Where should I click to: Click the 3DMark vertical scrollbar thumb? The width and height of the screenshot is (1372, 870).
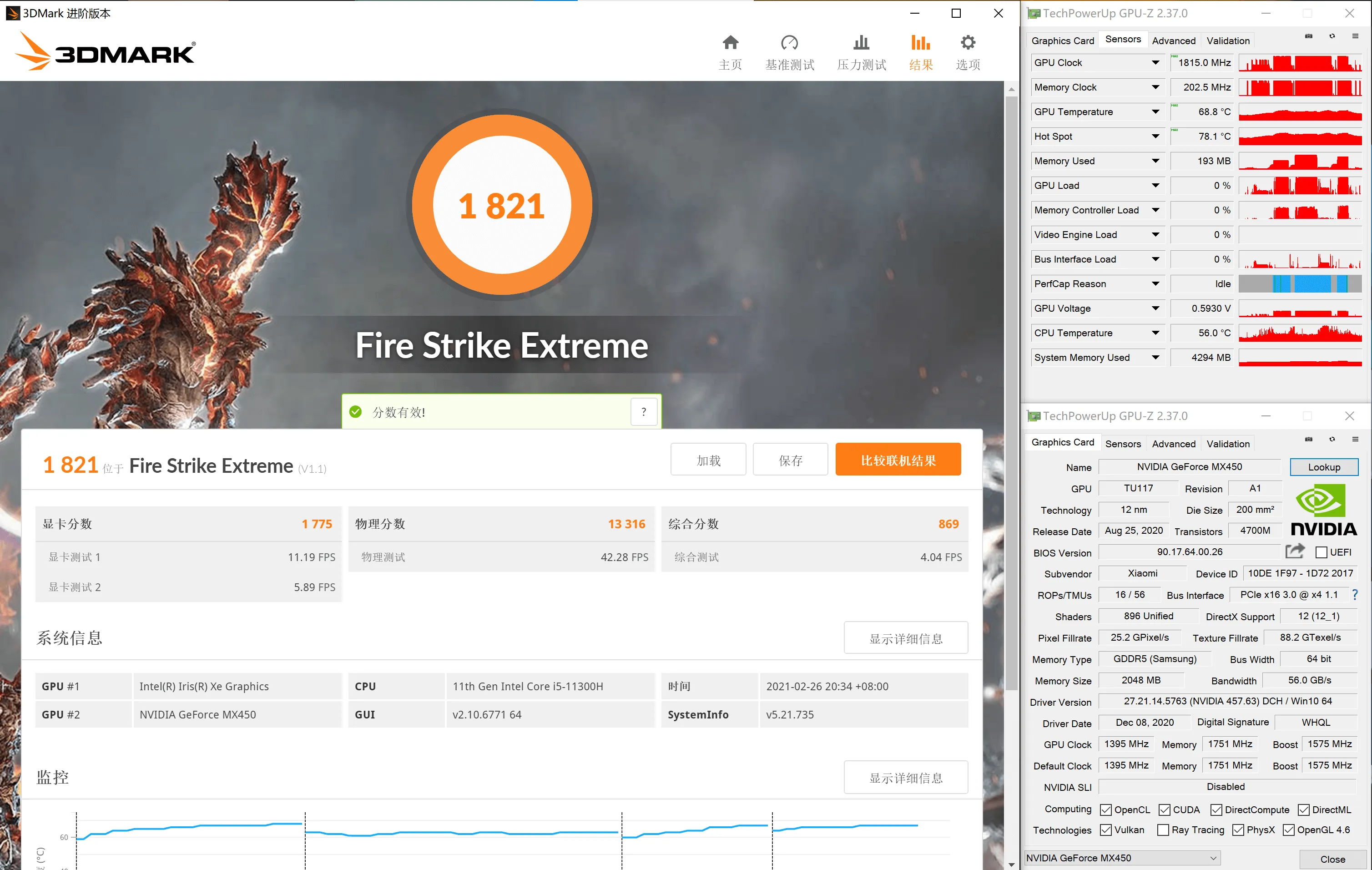(1011, 393)
